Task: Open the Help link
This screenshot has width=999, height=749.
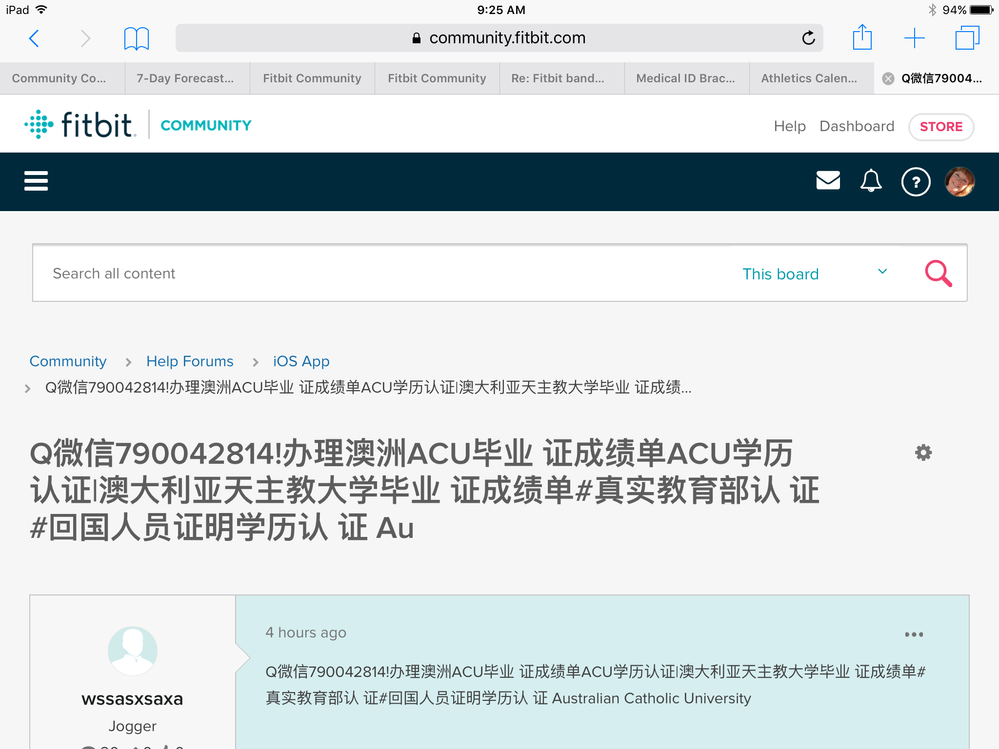Action: (789, 126)
